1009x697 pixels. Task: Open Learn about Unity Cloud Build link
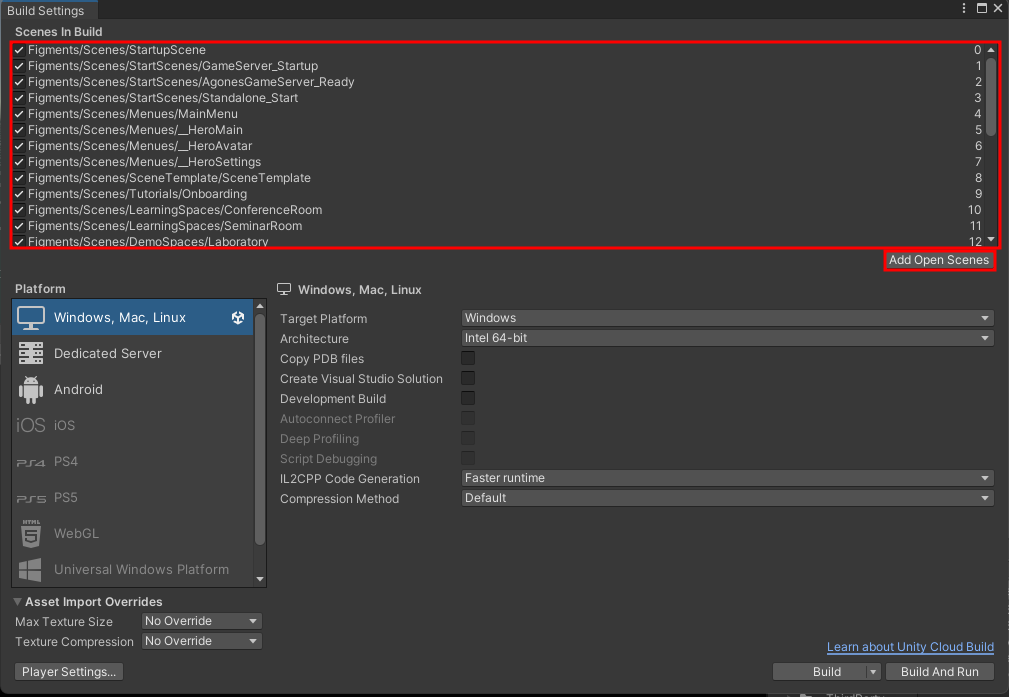(910, 647)
